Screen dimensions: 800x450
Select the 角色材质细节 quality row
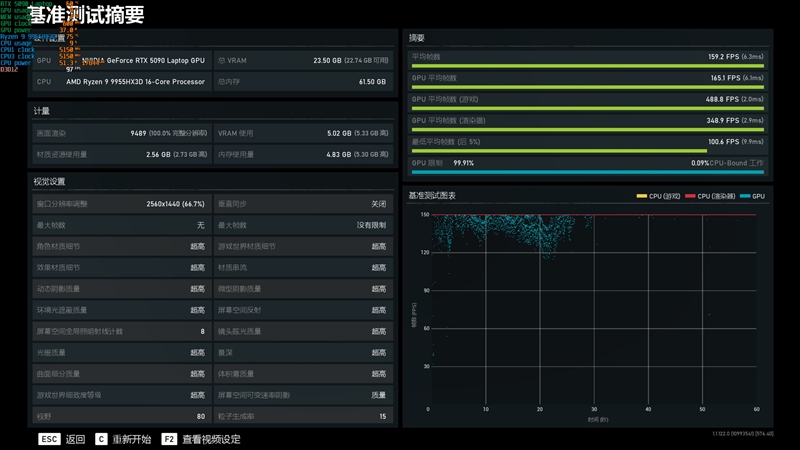pos(120,246)
